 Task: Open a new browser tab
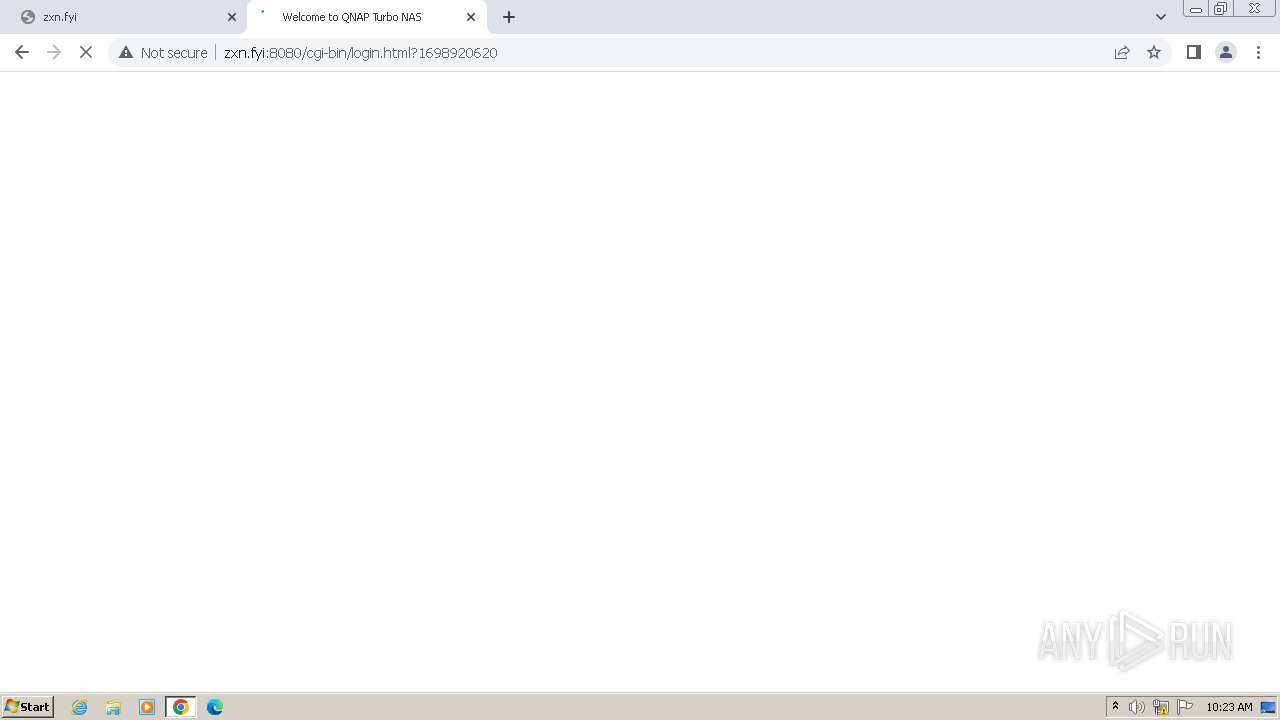[509, 17]
